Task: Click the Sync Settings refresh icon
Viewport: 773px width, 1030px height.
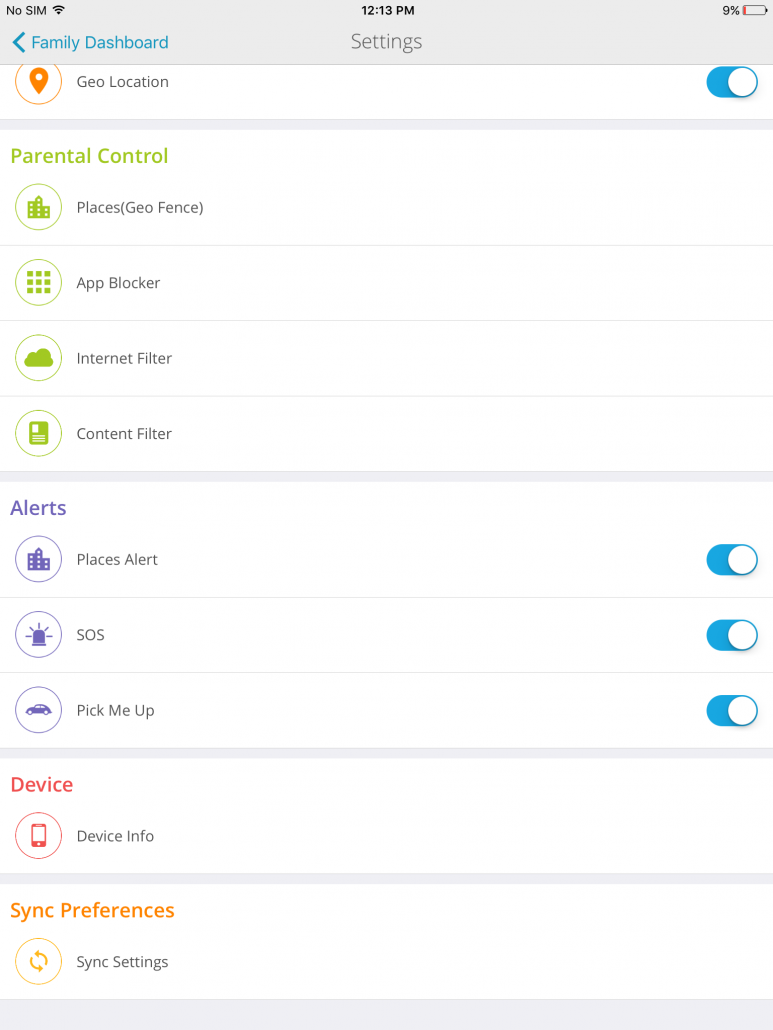Action: coord(38,961)
